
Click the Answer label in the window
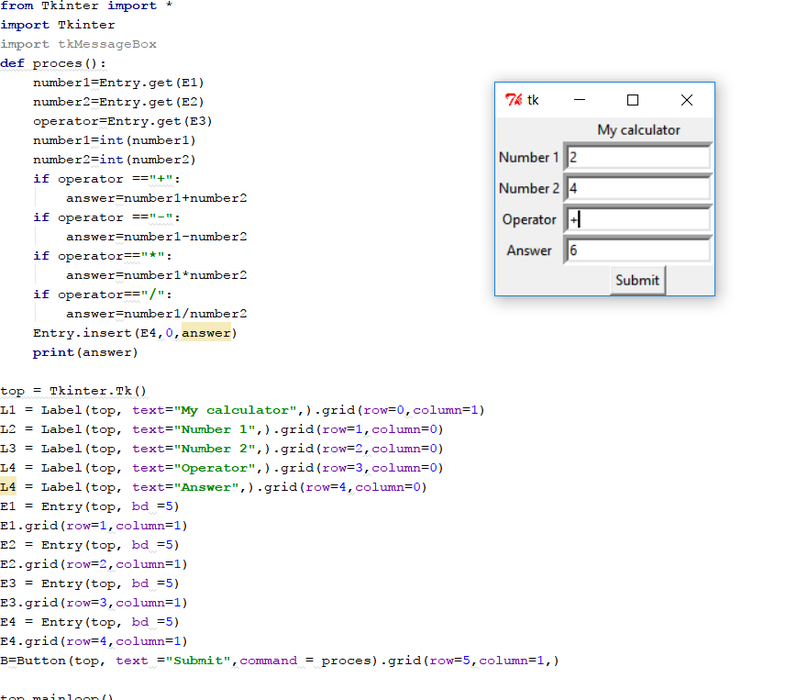pos(529,250)
